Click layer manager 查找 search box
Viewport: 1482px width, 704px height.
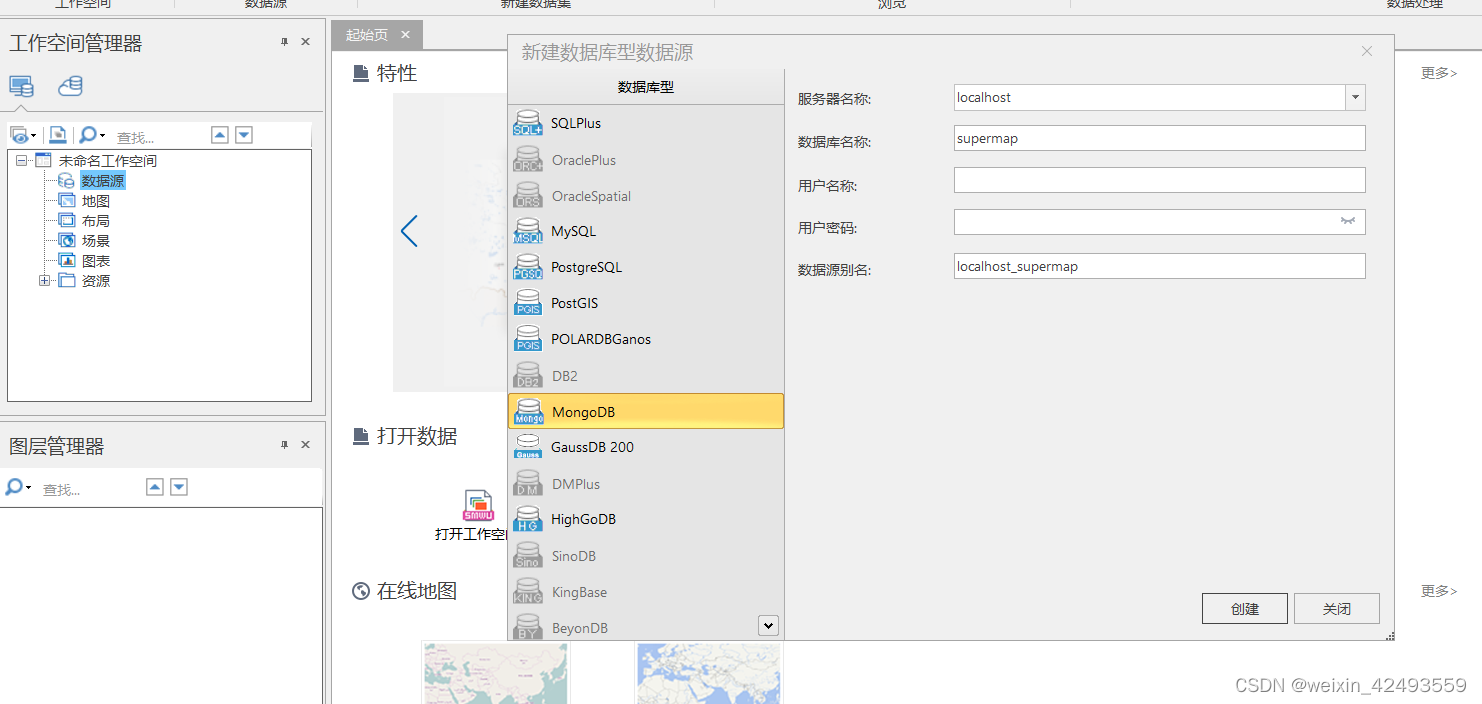point(88,489)
